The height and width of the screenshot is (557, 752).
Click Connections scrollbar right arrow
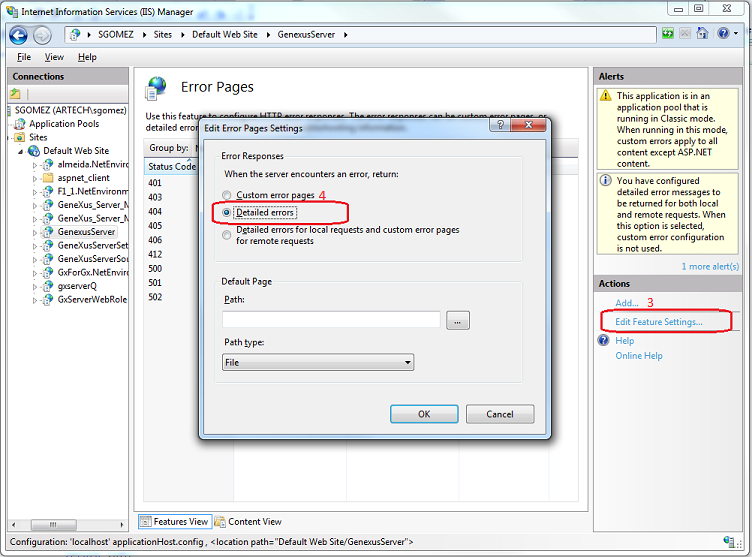coord(122,524)
